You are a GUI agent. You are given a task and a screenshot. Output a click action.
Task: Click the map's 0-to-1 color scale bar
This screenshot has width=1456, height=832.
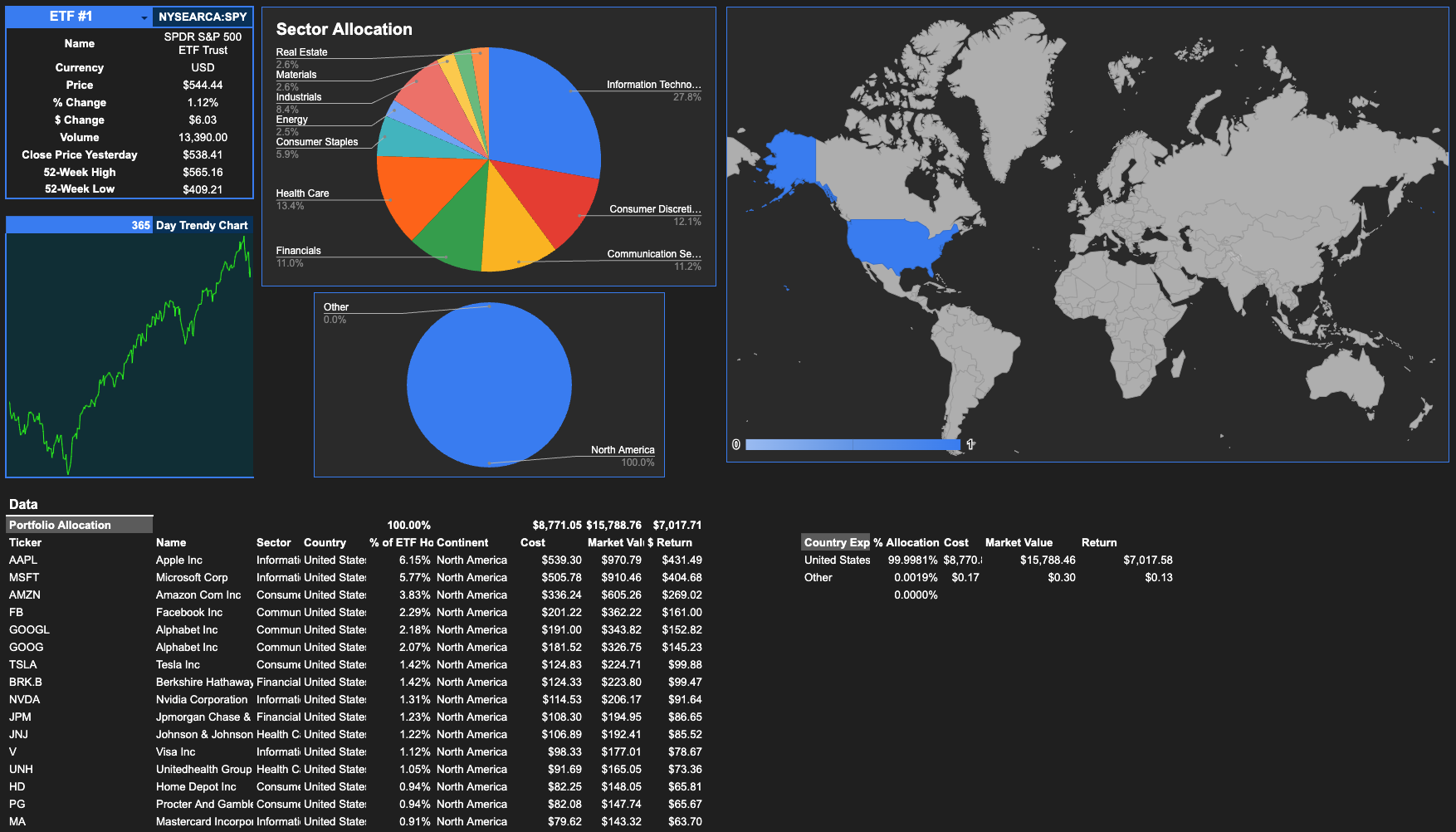pyautogui.click(x=853, y=445)
